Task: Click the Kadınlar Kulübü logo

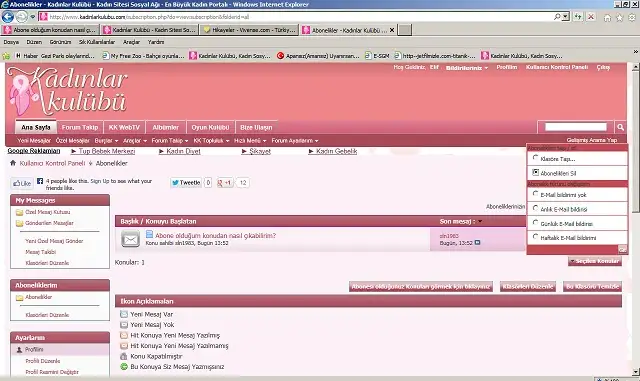Action: [68, 91]
